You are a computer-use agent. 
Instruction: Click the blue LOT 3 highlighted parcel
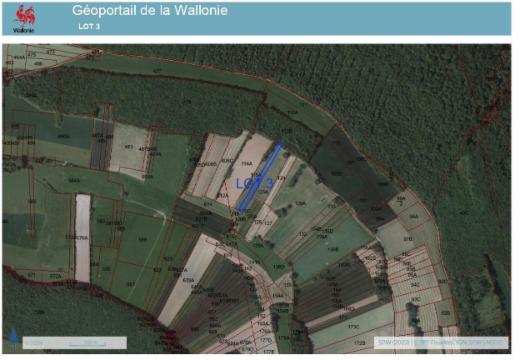[262, 176]
